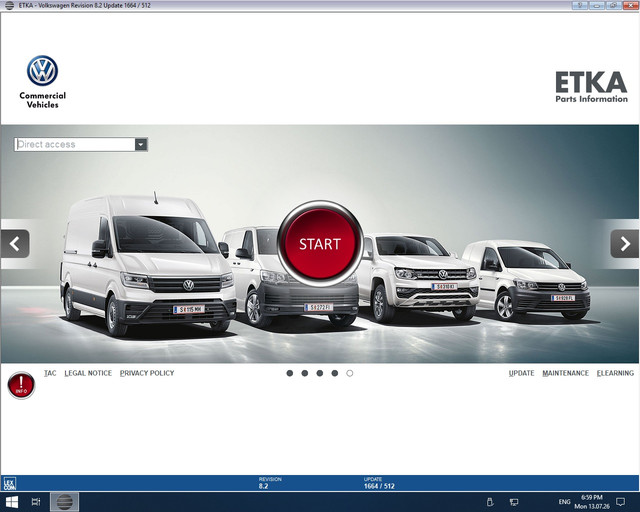Click the ETKA Parts Information logo
This screenshot has width=640, height=512.
(x=591, y=87)
